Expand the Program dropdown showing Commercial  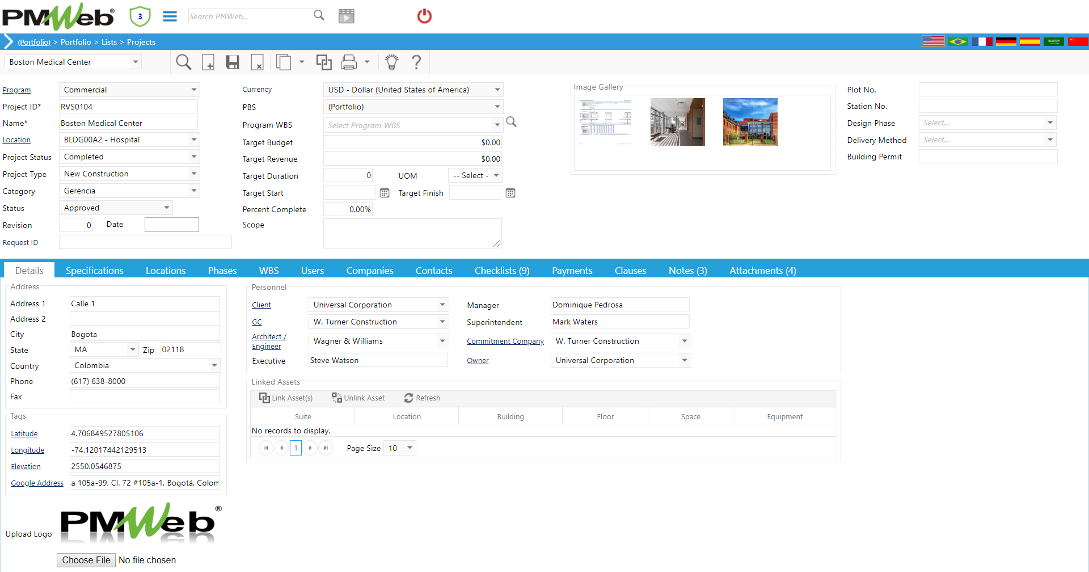(x=129, y=90)
